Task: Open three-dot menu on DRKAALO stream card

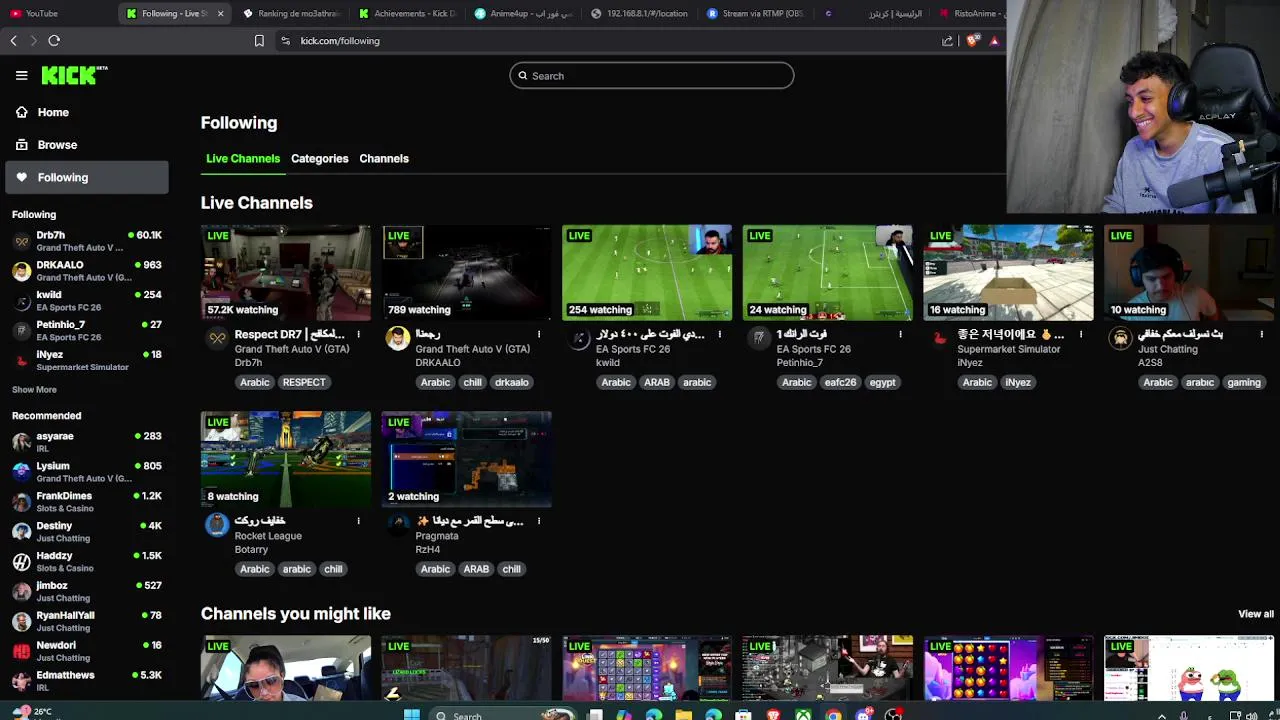Action: point(539,334)
